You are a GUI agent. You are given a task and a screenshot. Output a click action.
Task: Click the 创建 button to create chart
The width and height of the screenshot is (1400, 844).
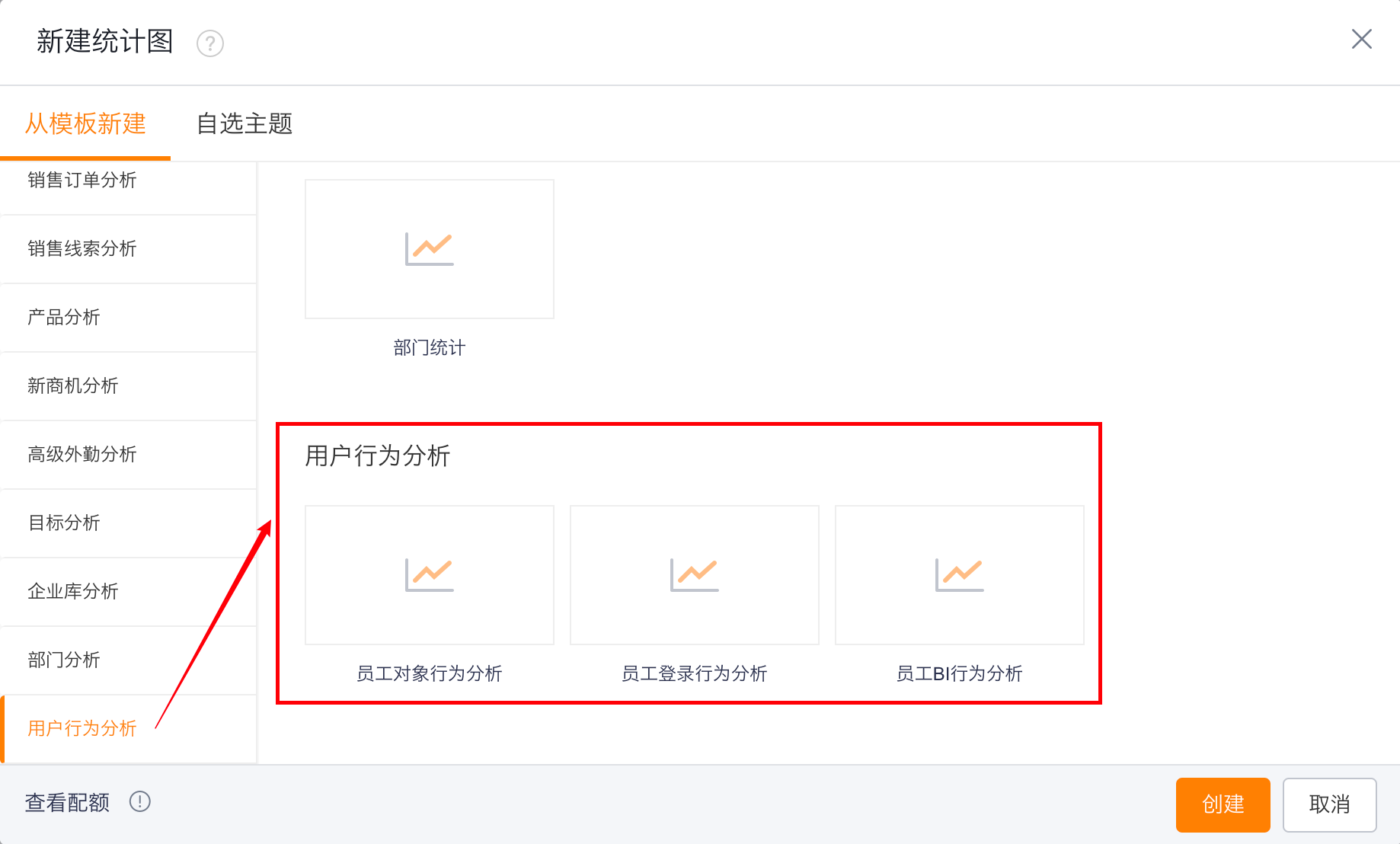click(1223, 804)
